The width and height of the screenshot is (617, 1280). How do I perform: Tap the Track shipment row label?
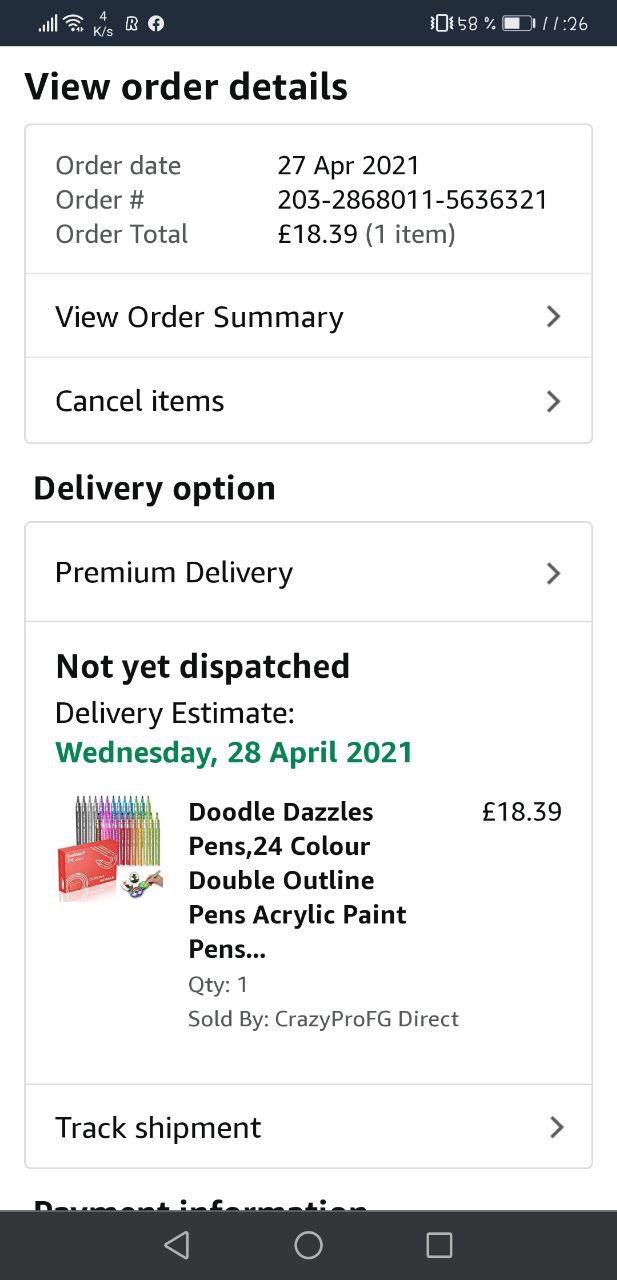158,1128
